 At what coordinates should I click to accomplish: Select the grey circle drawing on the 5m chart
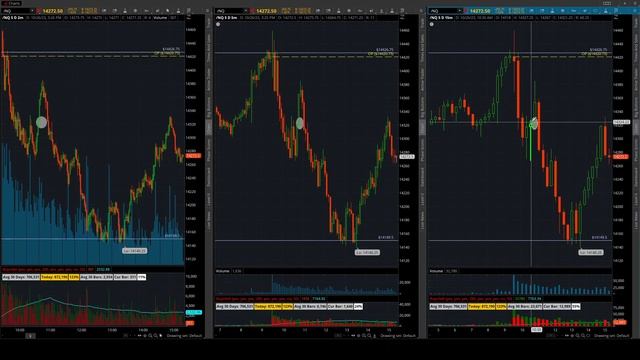[300, 123]
